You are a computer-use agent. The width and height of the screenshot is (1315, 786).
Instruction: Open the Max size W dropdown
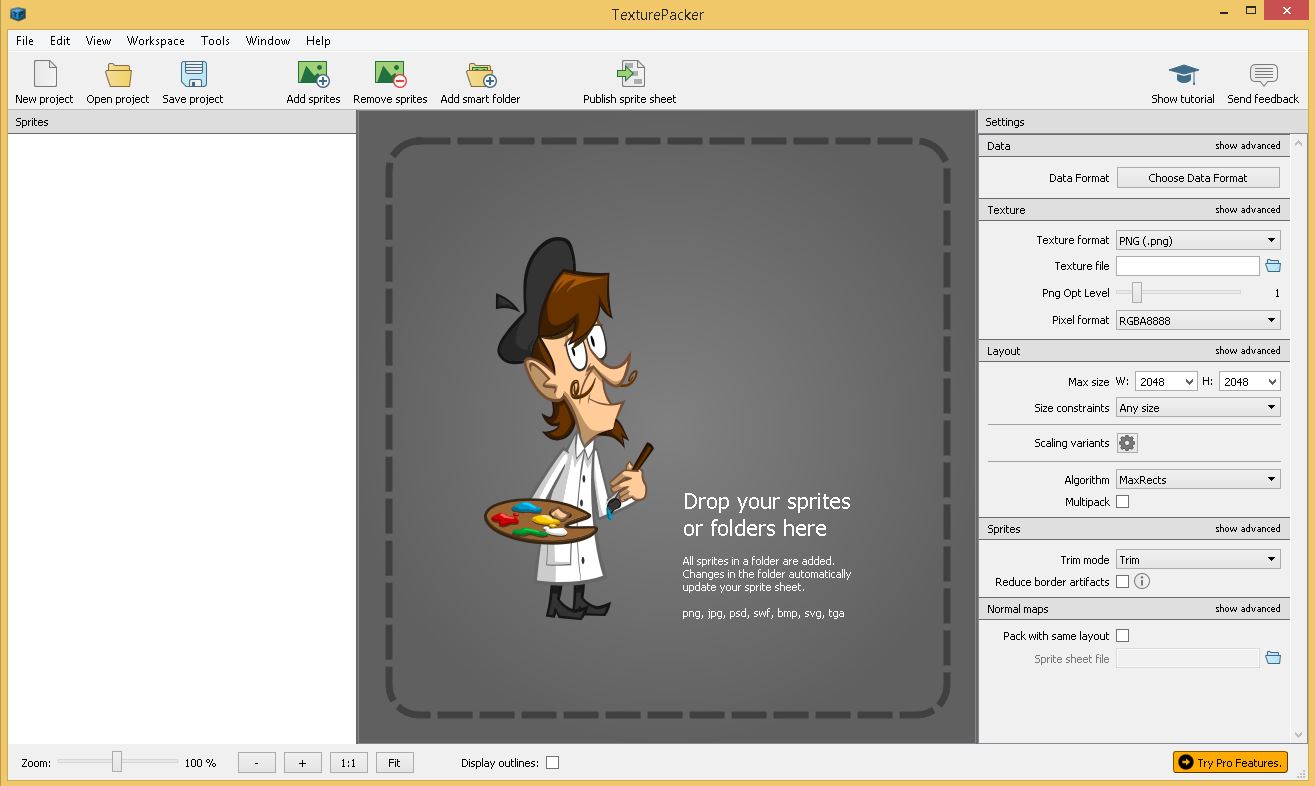coord(1166,381)
